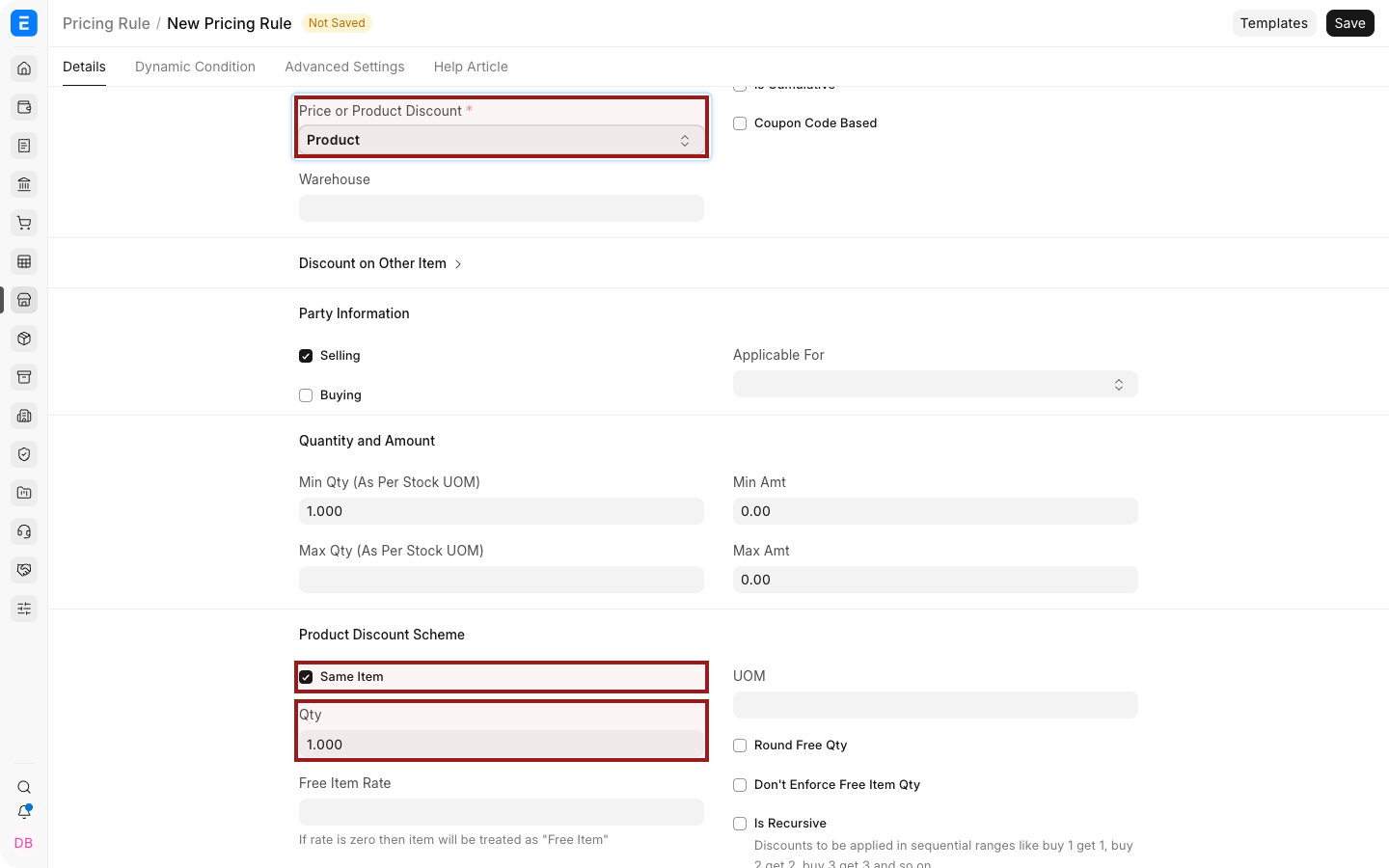Viewport: 1389px width, 868px height.
Task: Click the Qty field under Same Item
Action: tap(502, 745)
